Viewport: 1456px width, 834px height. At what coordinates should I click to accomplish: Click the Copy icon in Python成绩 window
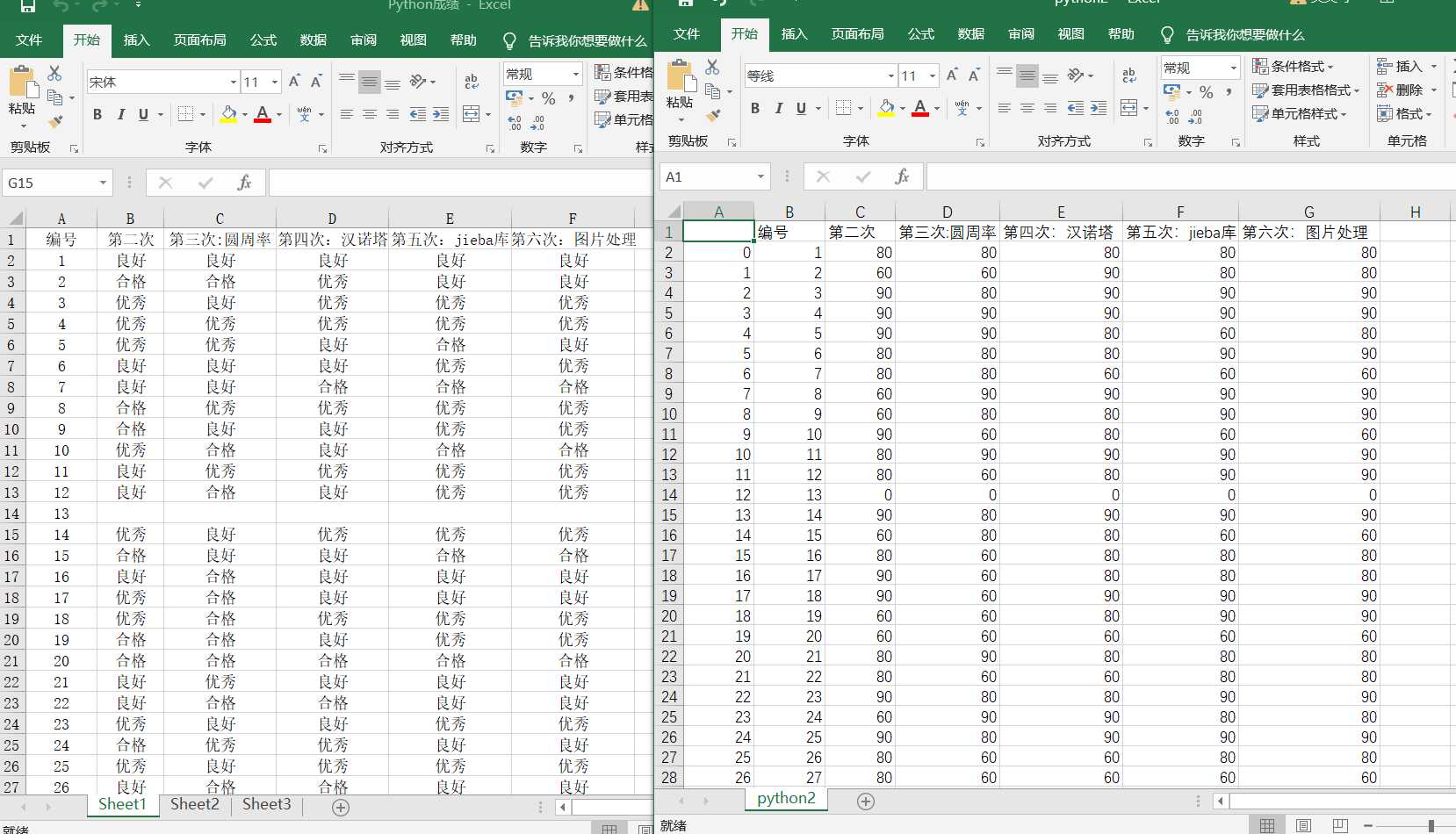[x=54, y=97]
